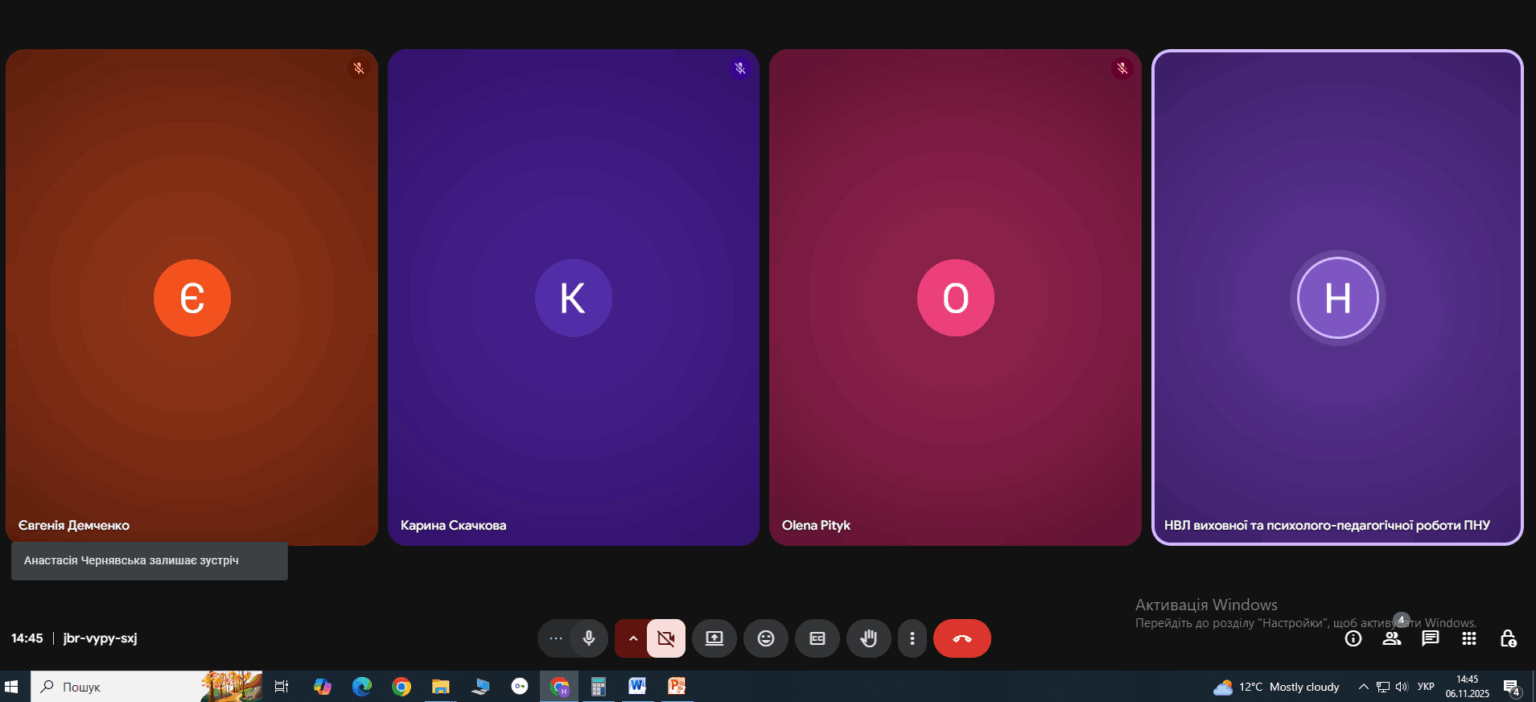Turn on the camera

coord(666,638)
